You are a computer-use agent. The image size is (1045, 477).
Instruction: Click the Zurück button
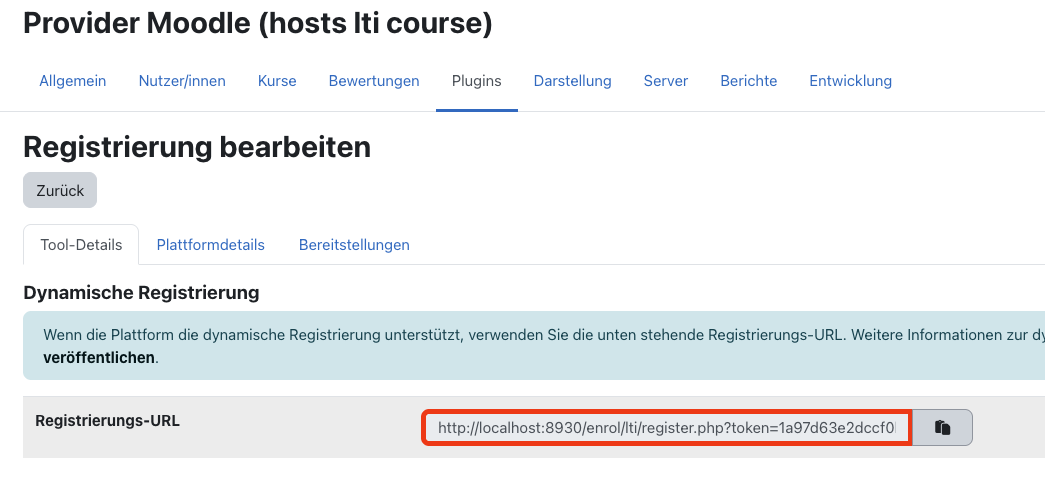click(x=60, y=191)
